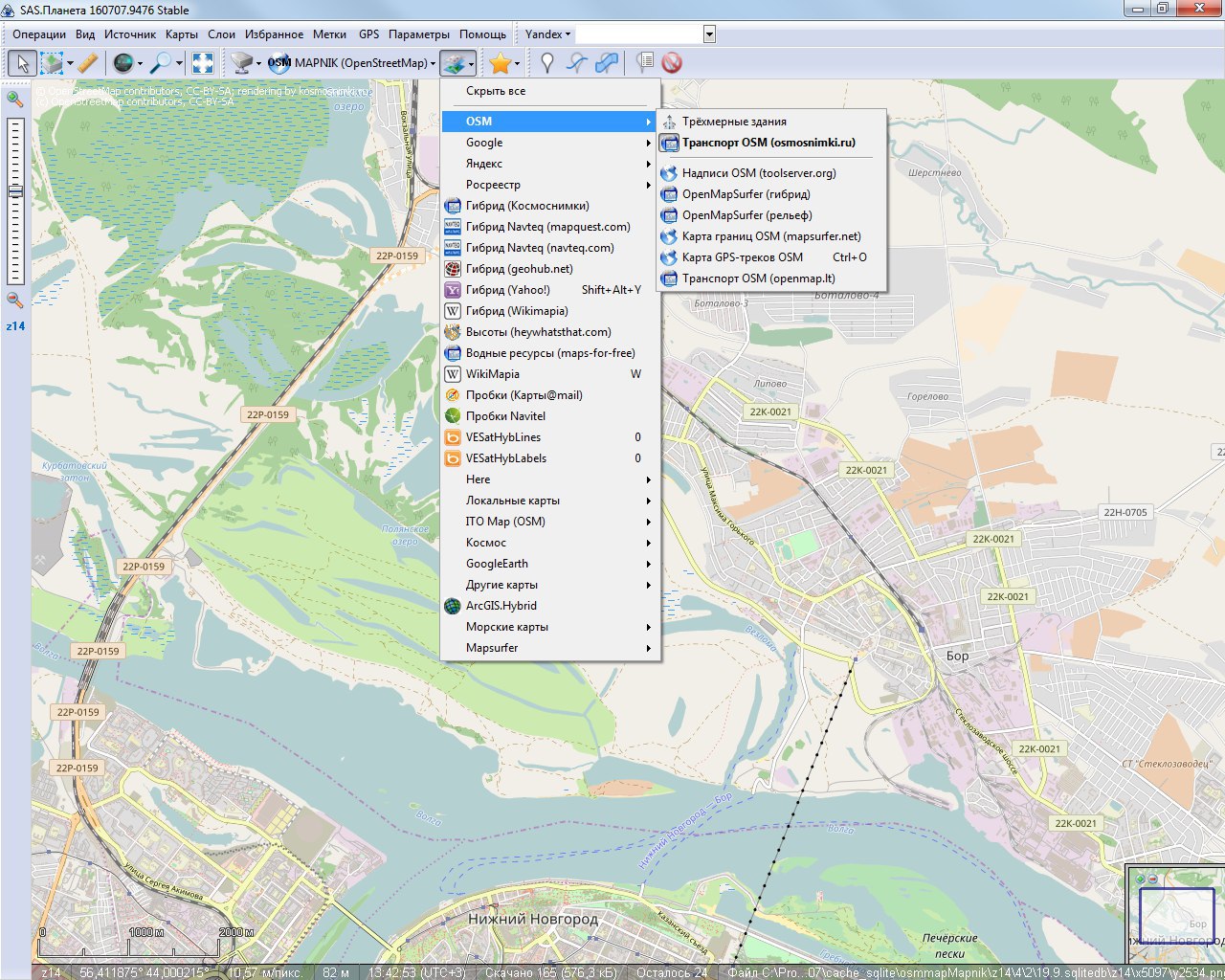
Task: Click the zoom-in magnifier on left sidebar
Action: [x=14, y=99]
